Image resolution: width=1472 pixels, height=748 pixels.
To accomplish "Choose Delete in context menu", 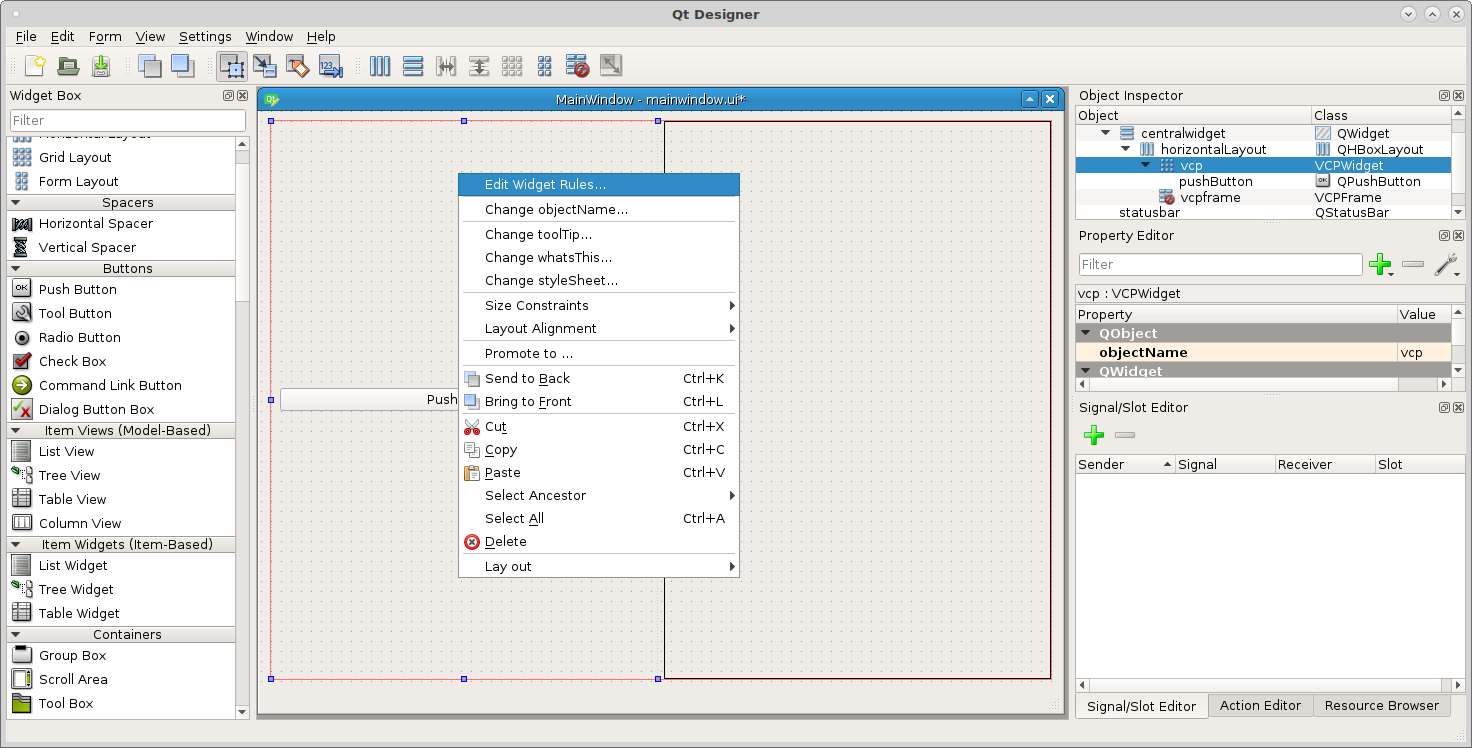I will click(599, 541).
